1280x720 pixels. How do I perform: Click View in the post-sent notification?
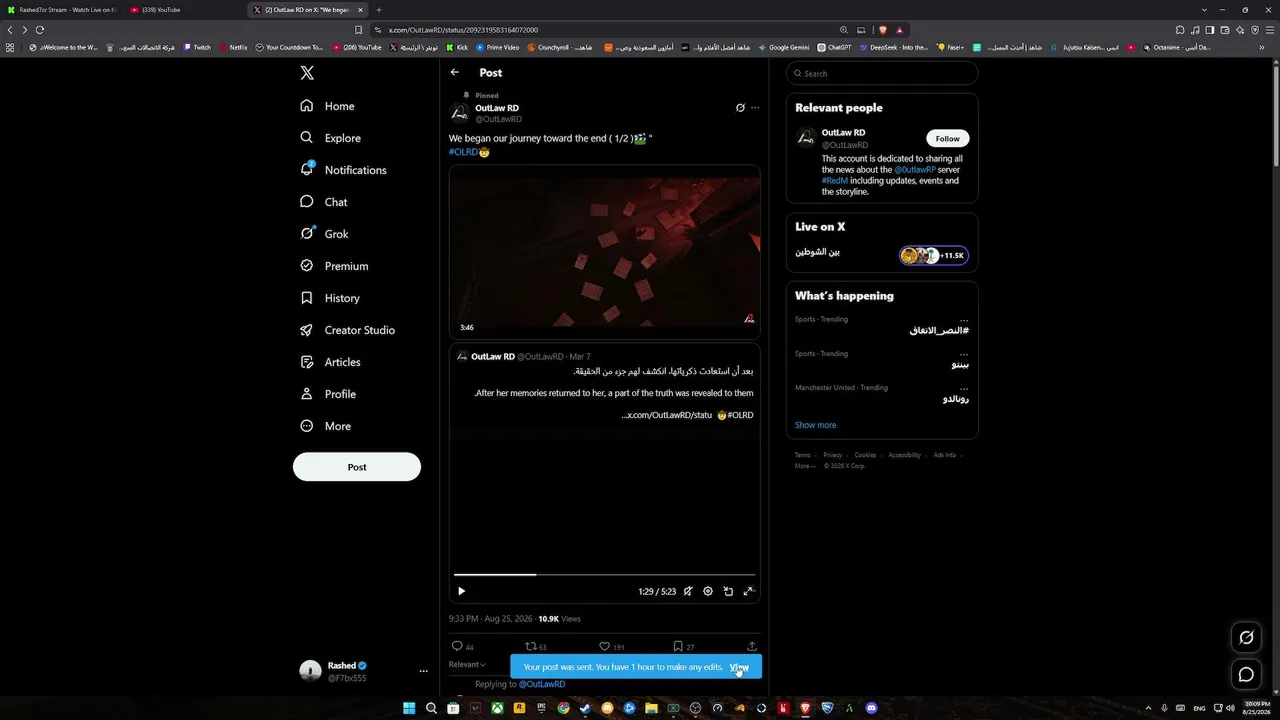(739, 667)
